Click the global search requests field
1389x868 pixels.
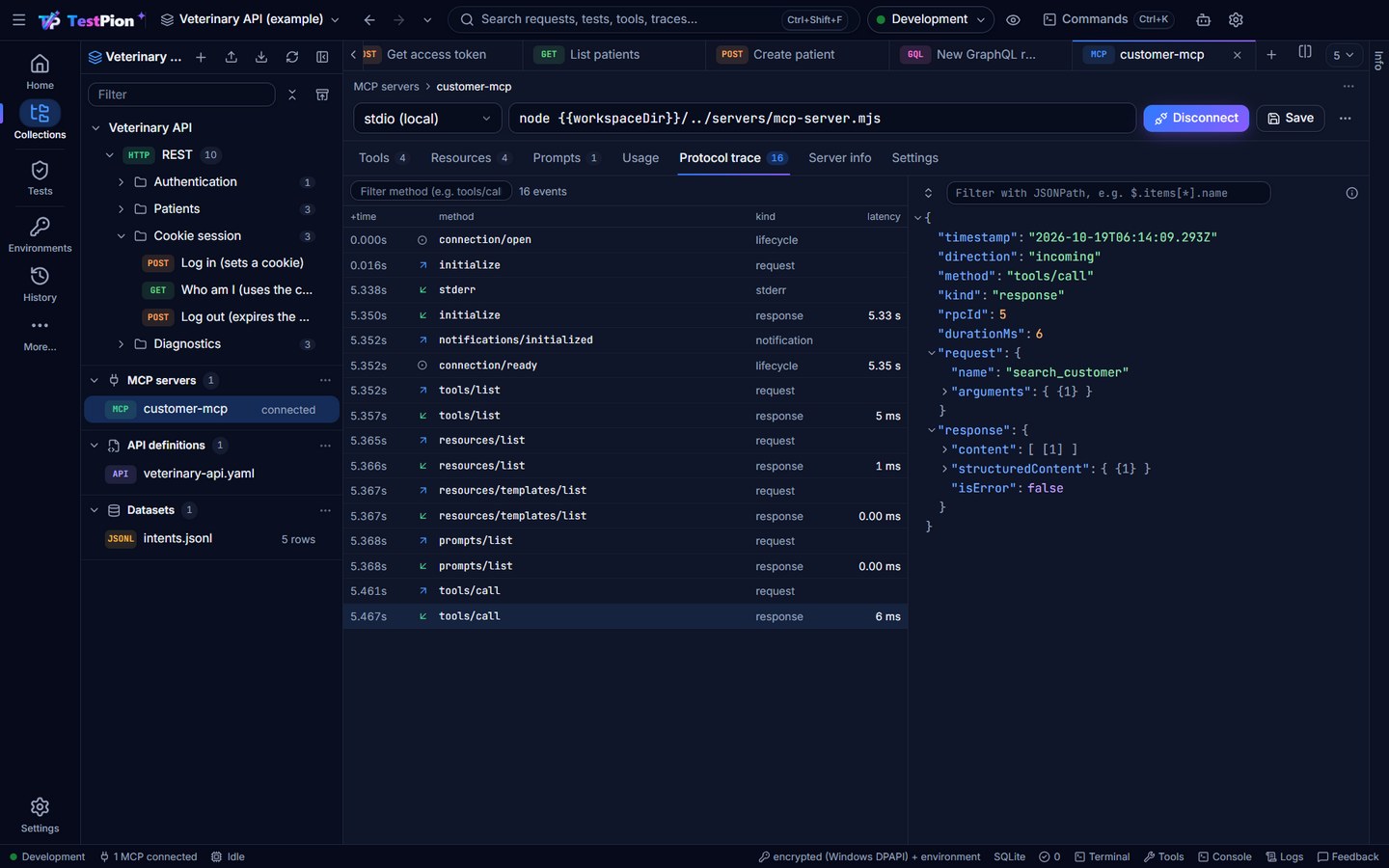[655, 19]
